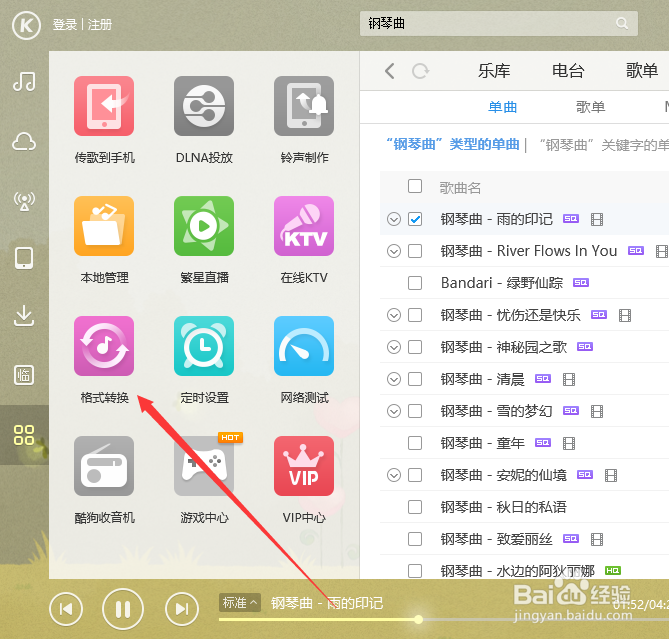This screenshot has width=669, height=639.
Task: Open 酷狗收音机 radio
Action: click(104, 466)
